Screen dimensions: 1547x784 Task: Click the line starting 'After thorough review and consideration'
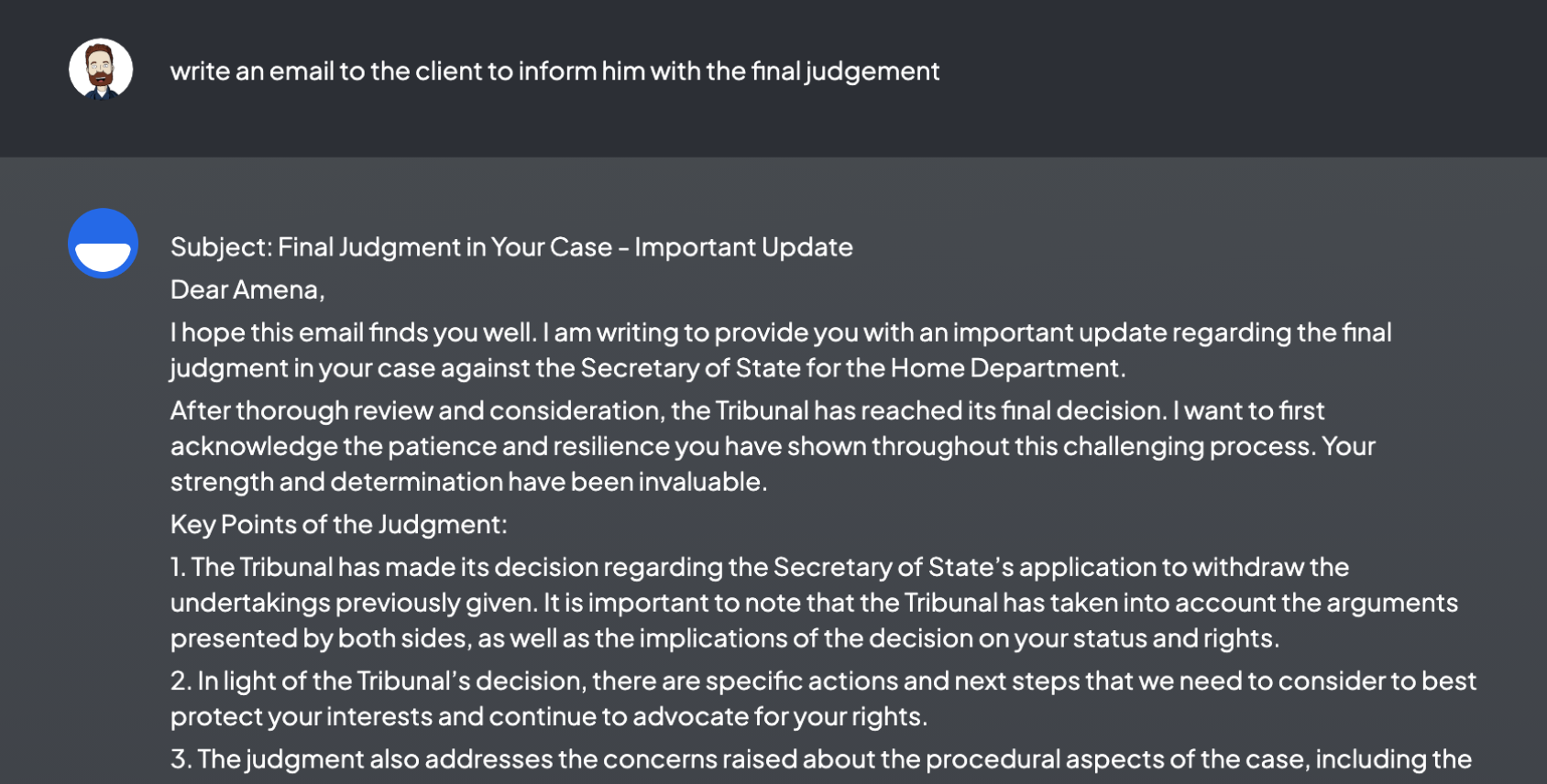point(747,410)
